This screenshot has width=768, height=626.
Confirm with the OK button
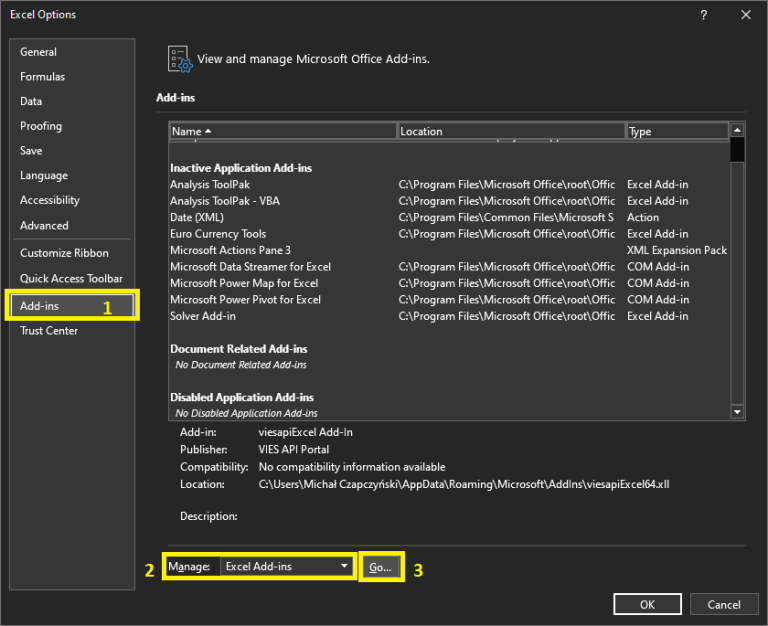point(647,604)
